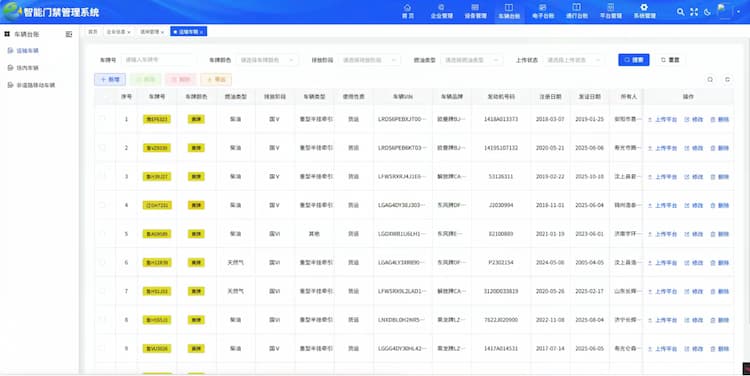Click the yellow plate number tag in row 1
Screen dimensions: 750x376
tap(157, 119)
